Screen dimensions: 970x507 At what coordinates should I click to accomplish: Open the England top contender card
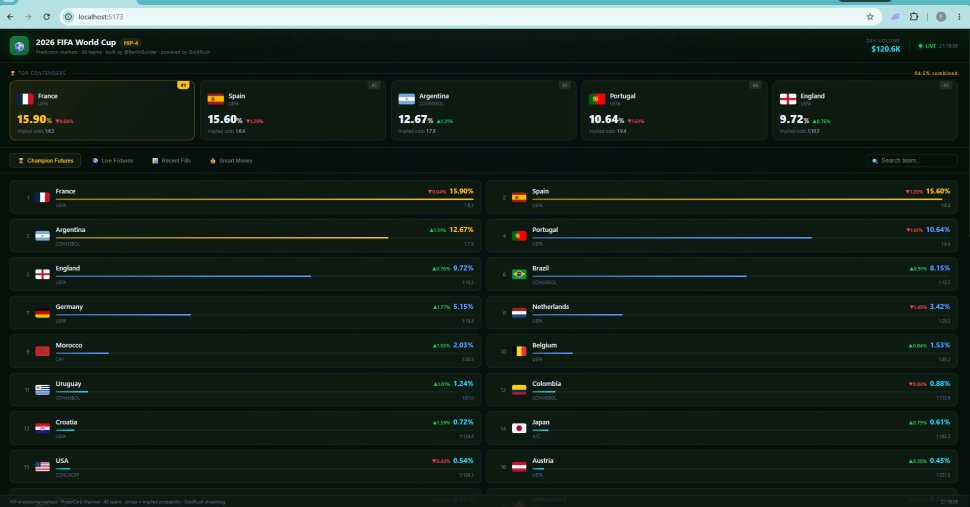tap(865, 110)
